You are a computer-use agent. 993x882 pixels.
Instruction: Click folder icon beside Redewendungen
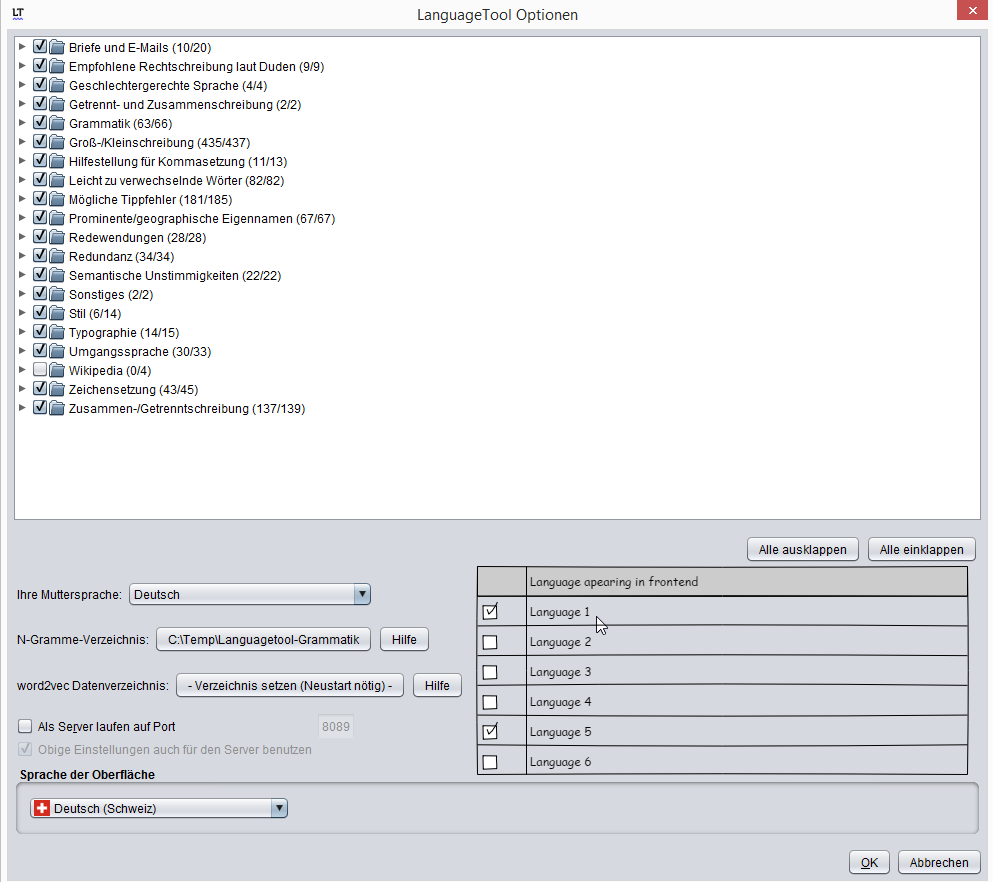coord(57,237)
